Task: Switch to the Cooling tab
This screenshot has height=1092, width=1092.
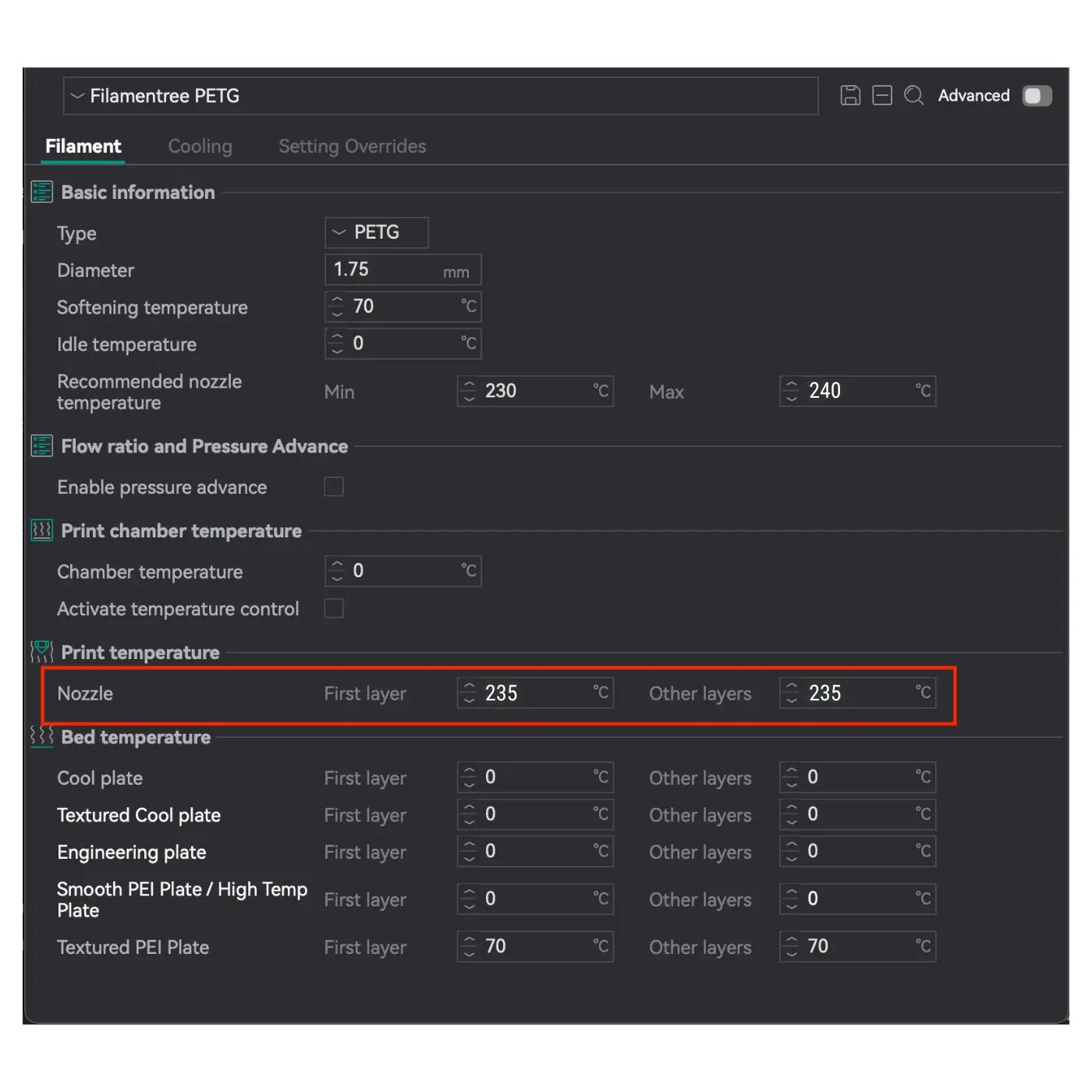Action: coord(200,147)
